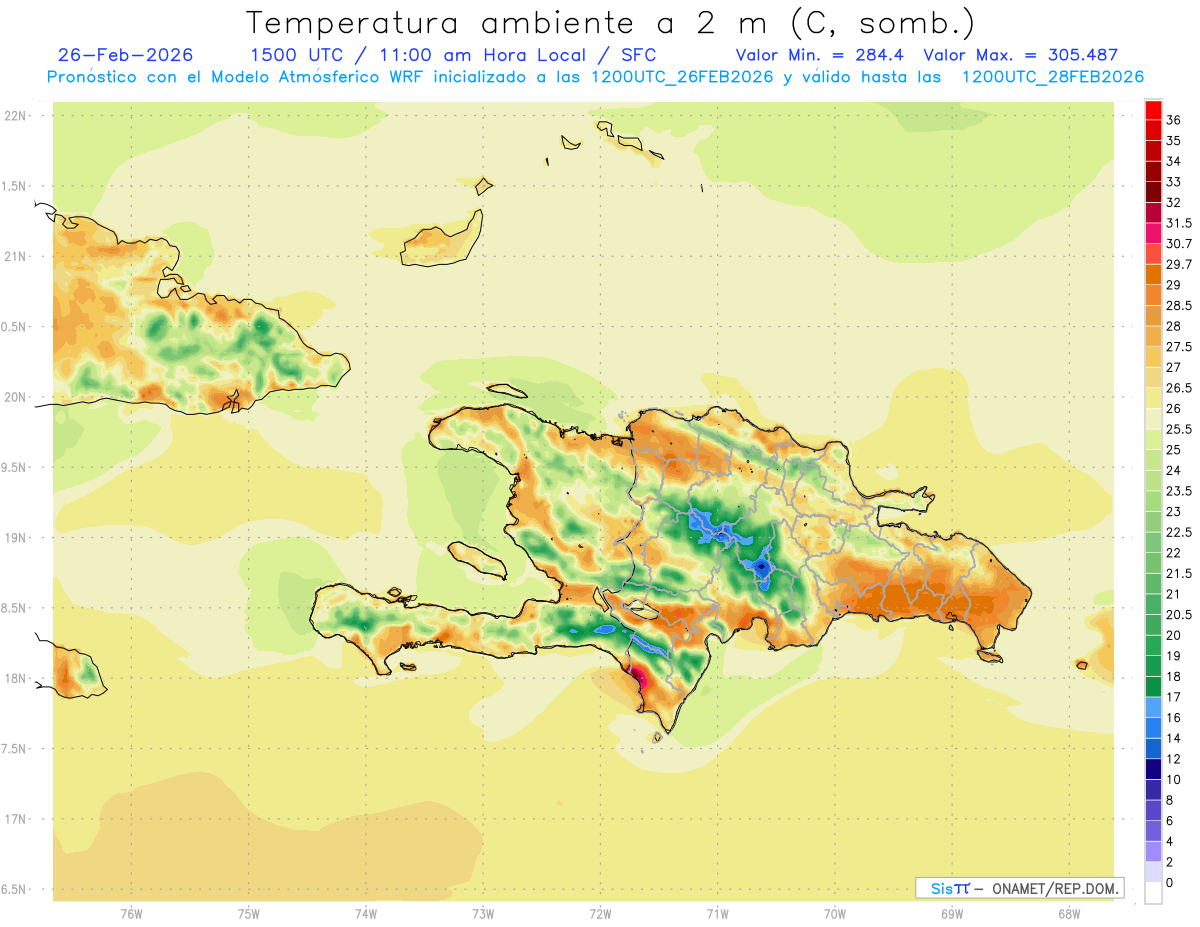Viewport: 1200px width, 927px height.
Task: Click the dark green swatch between 18 and 17
Action: [1153, 687]
